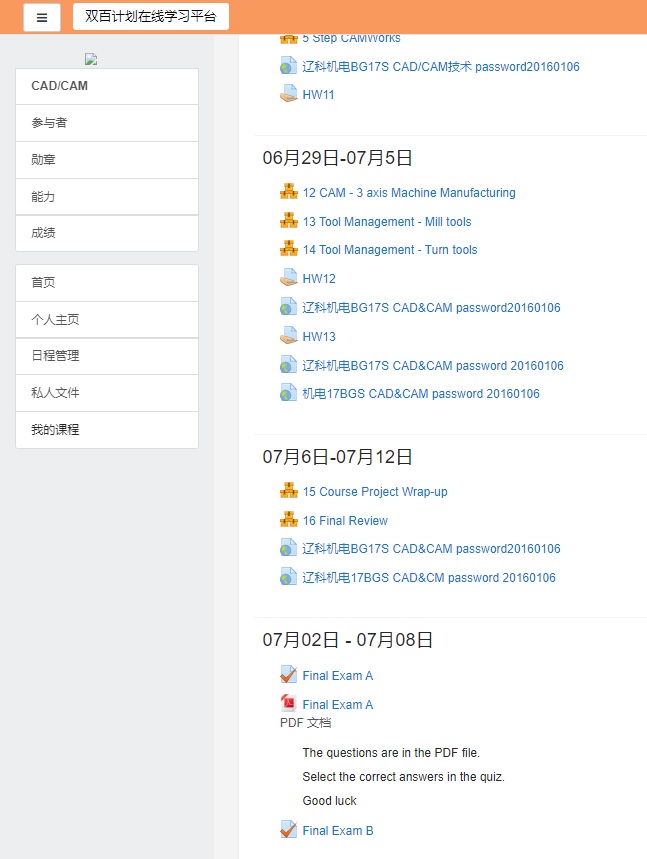
Task: Open the 辽科机电BG17S CAD/CAM技术 password20160106 link
Action: [x=441, y=67]
